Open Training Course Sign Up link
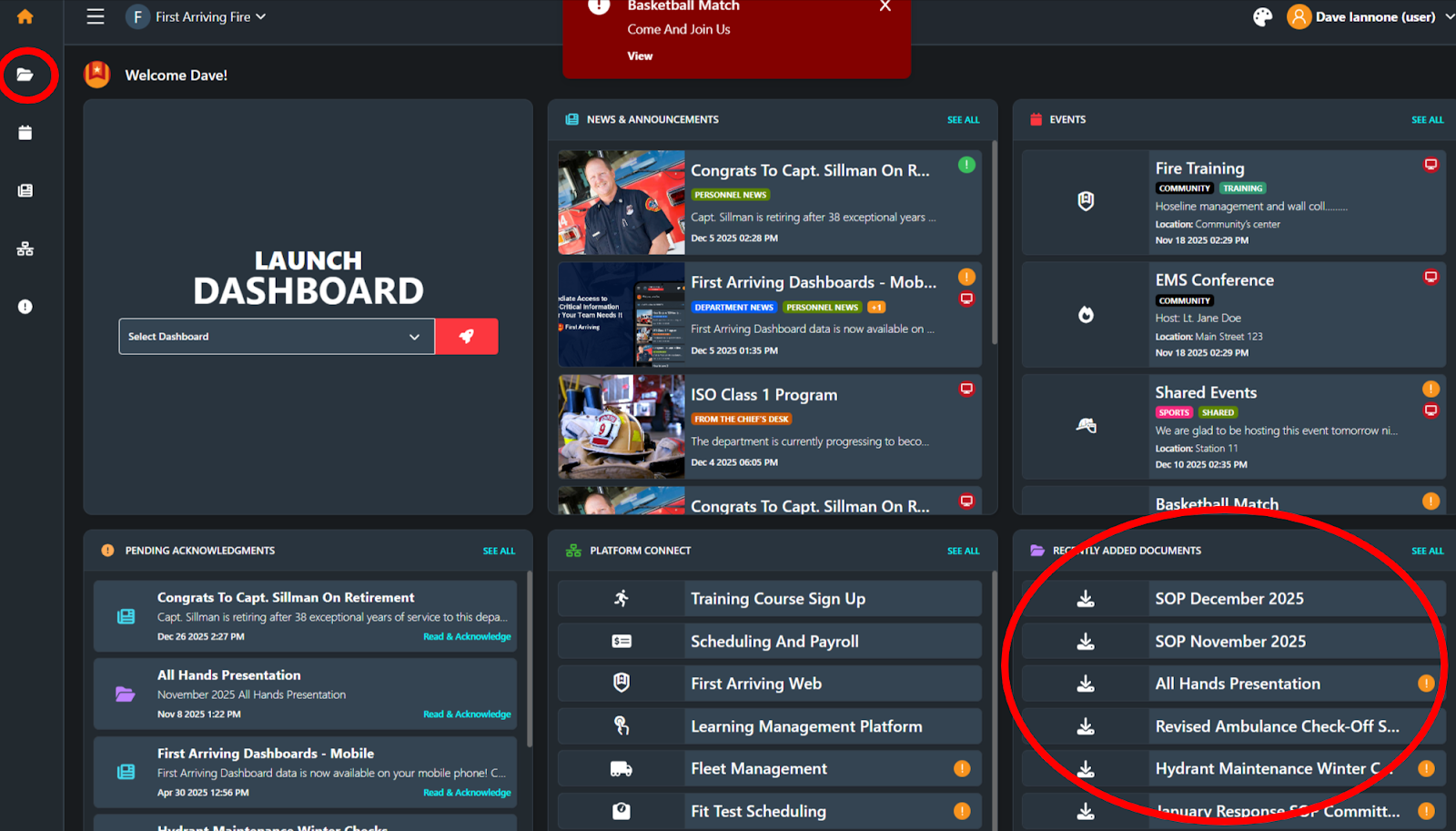 pyautogui.click(x=778, y=599)
